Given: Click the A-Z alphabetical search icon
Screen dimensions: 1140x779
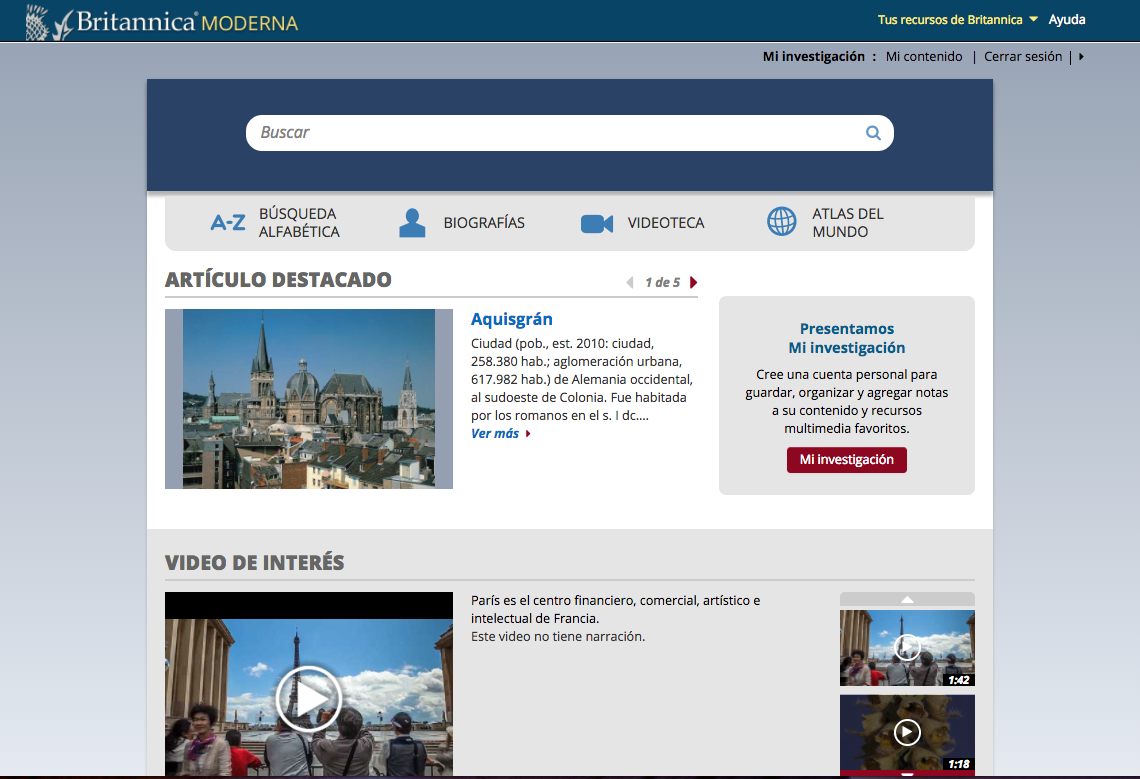Looking at the screenshot, I should point(228,223).
